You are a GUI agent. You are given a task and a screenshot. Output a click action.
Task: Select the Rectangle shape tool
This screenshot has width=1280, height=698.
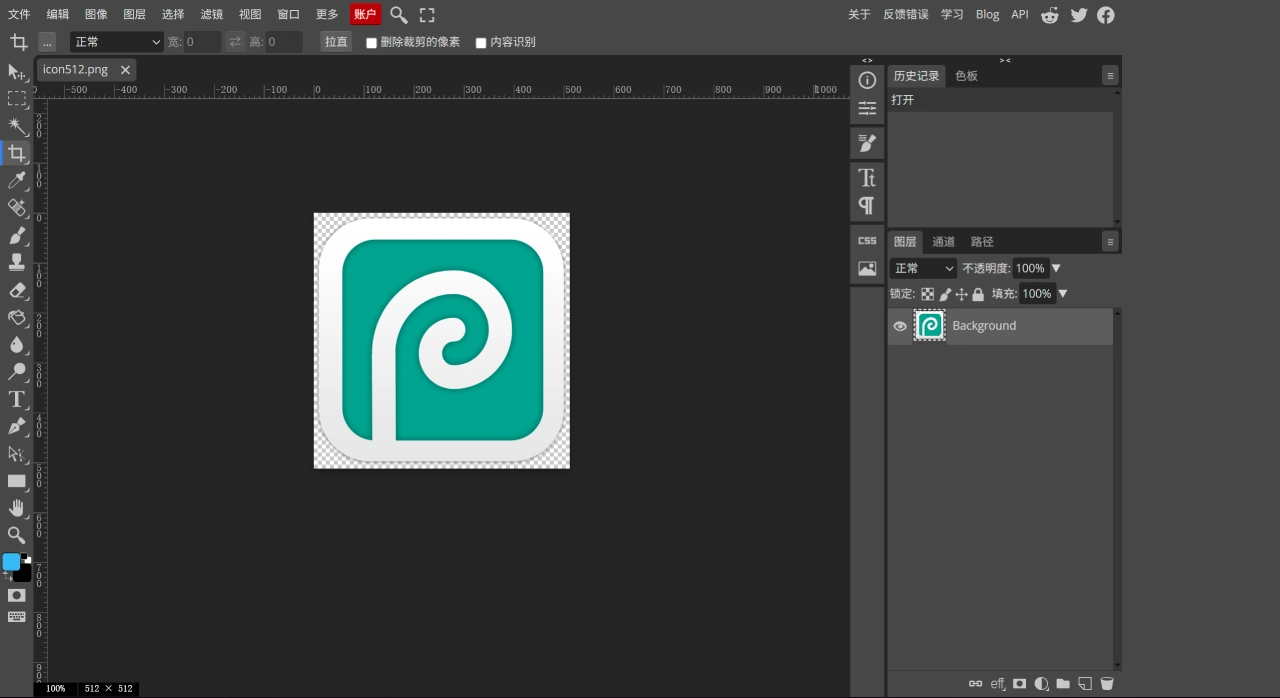[x=16, y=481]
